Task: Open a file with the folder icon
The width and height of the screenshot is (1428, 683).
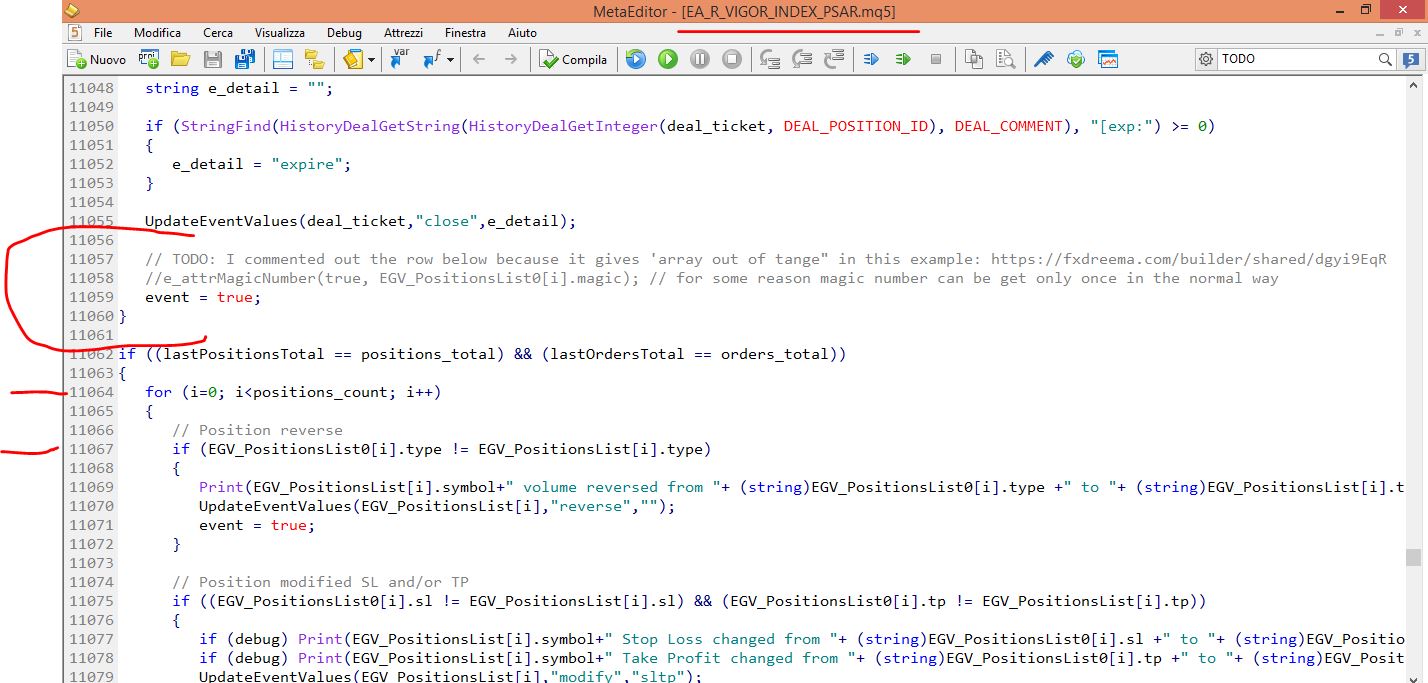Action: click(180, 59)
